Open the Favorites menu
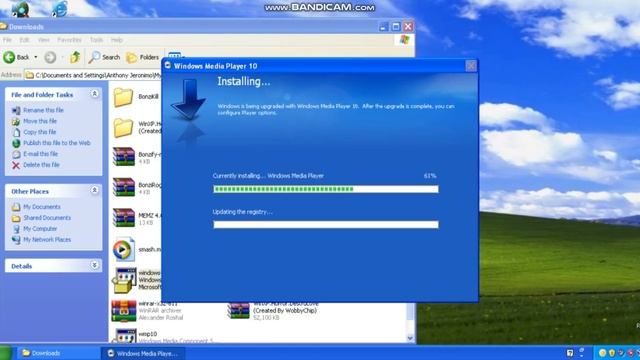The image size is (640, 360). coord(69,40)
